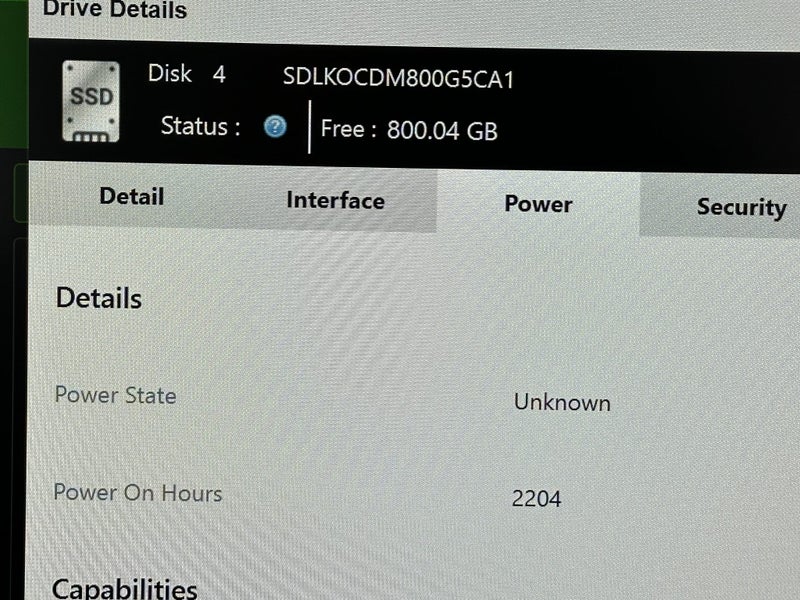Click the Power State label

tap(115, 395)
